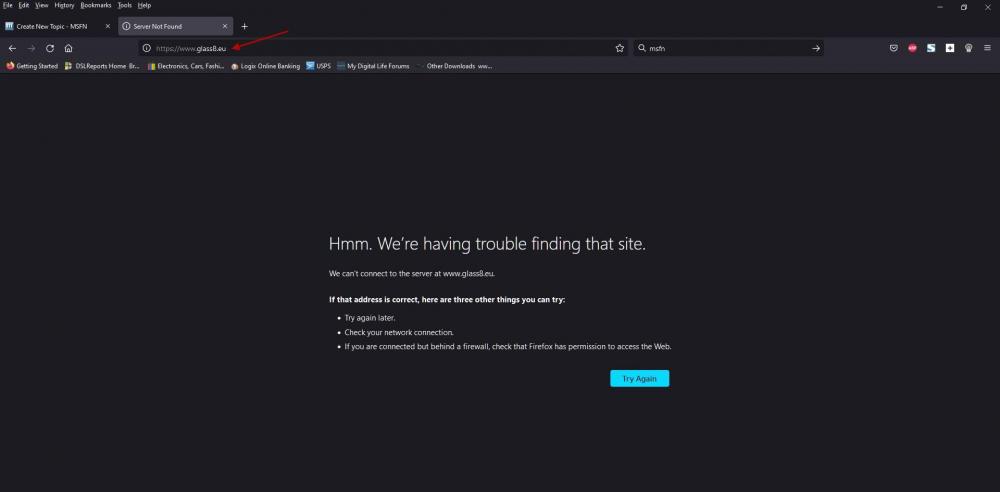Go back to the previous page
Viewport: 1000px width, 492px height.
(12, 48)
